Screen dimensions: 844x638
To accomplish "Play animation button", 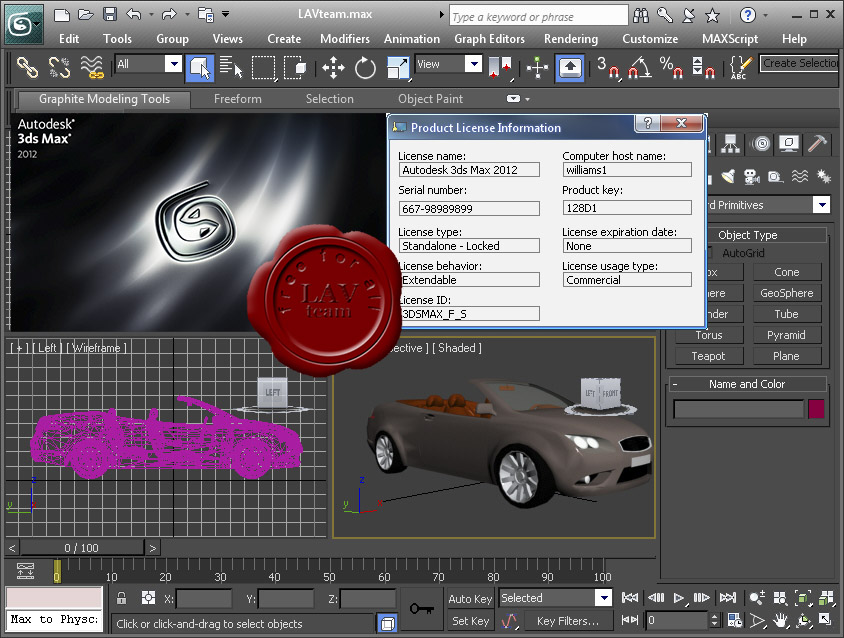I will (678, 598).
